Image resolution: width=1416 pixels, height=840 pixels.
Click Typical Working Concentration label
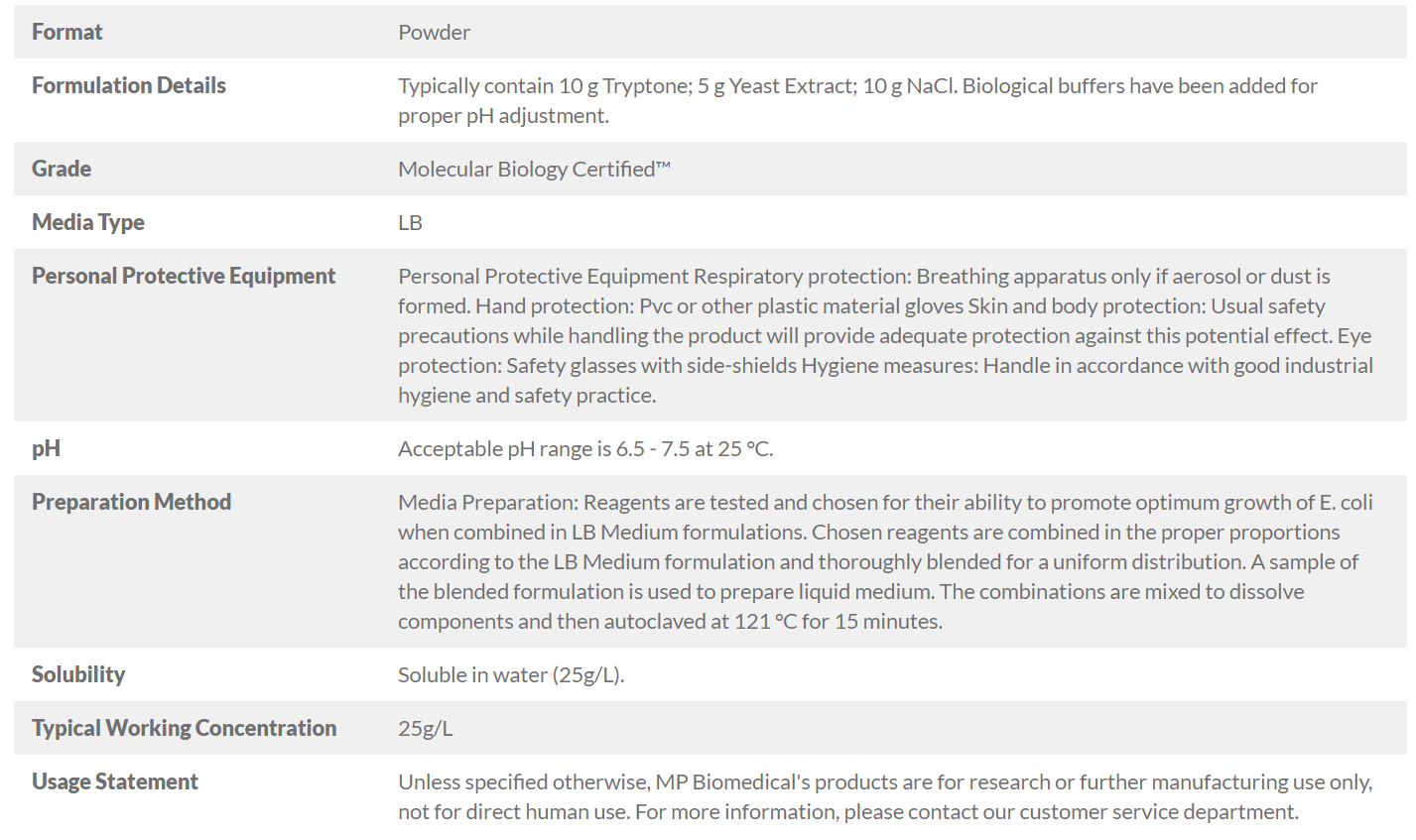click(184, 728)
